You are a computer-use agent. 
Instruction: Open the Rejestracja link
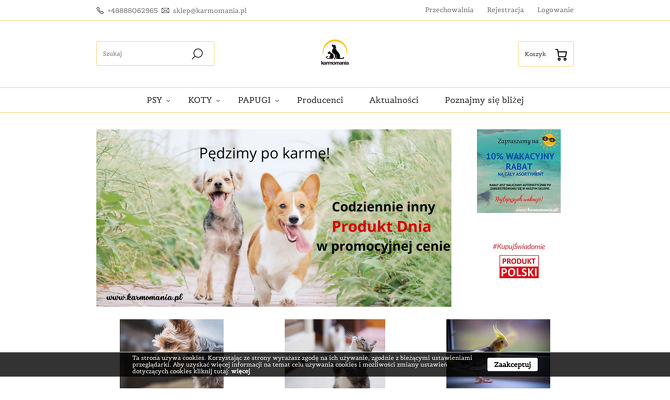(505, 10)
